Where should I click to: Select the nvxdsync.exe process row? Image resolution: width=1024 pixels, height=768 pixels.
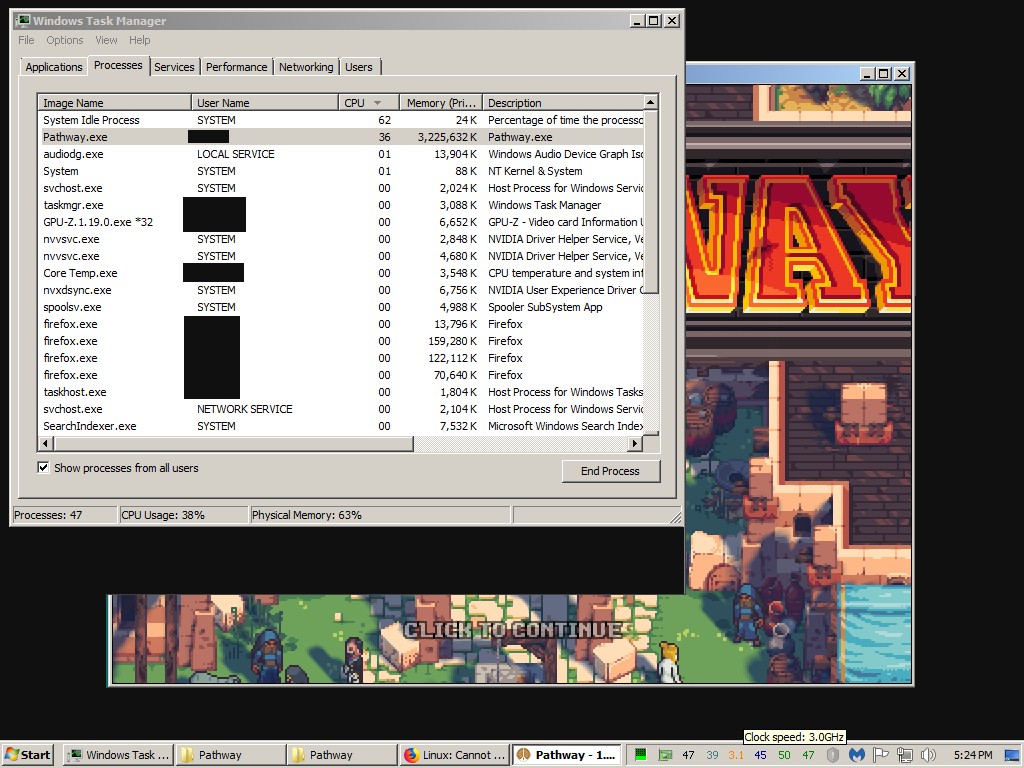click(x=341, y=290)
